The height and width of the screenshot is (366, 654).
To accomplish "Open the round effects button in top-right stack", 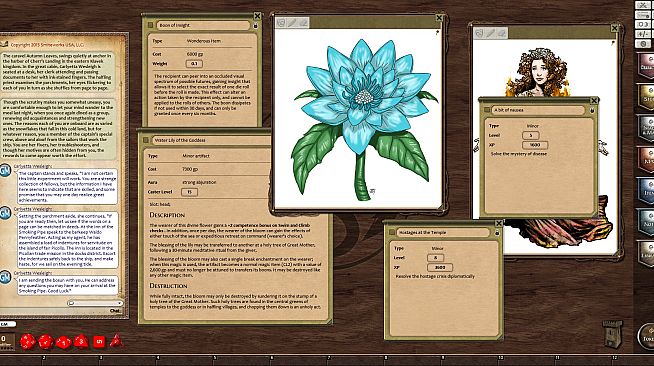I will click(643, 43).
